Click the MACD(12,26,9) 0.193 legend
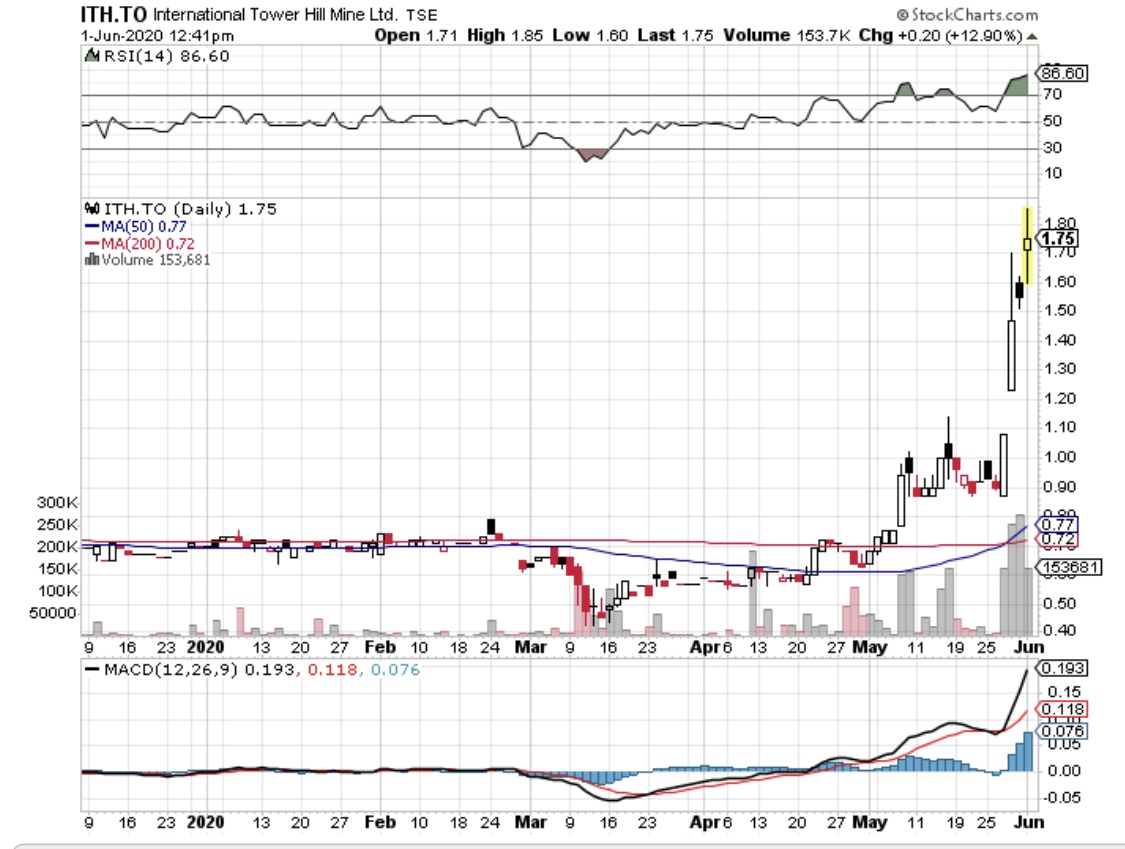Image resolution: width=1125 pixels, height=849 pixels. click(x=190, y=670)
